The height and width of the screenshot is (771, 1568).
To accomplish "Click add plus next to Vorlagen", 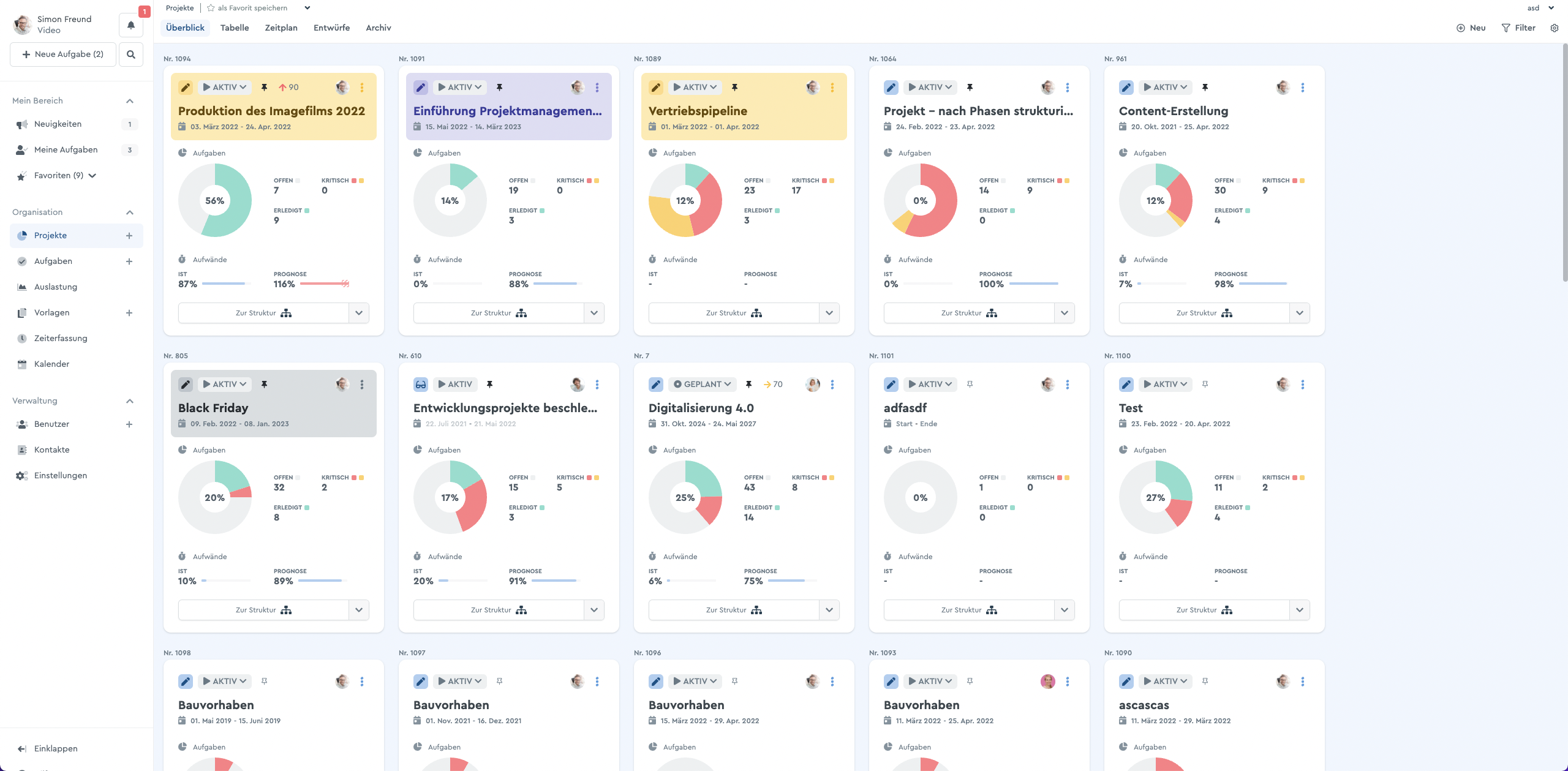I will pyautogui.click(x=129, y=313).
